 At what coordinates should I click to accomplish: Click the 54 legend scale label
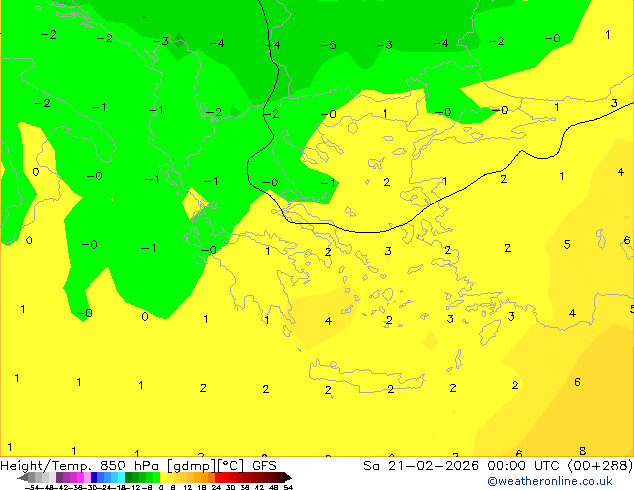click(x=288, y=487)
